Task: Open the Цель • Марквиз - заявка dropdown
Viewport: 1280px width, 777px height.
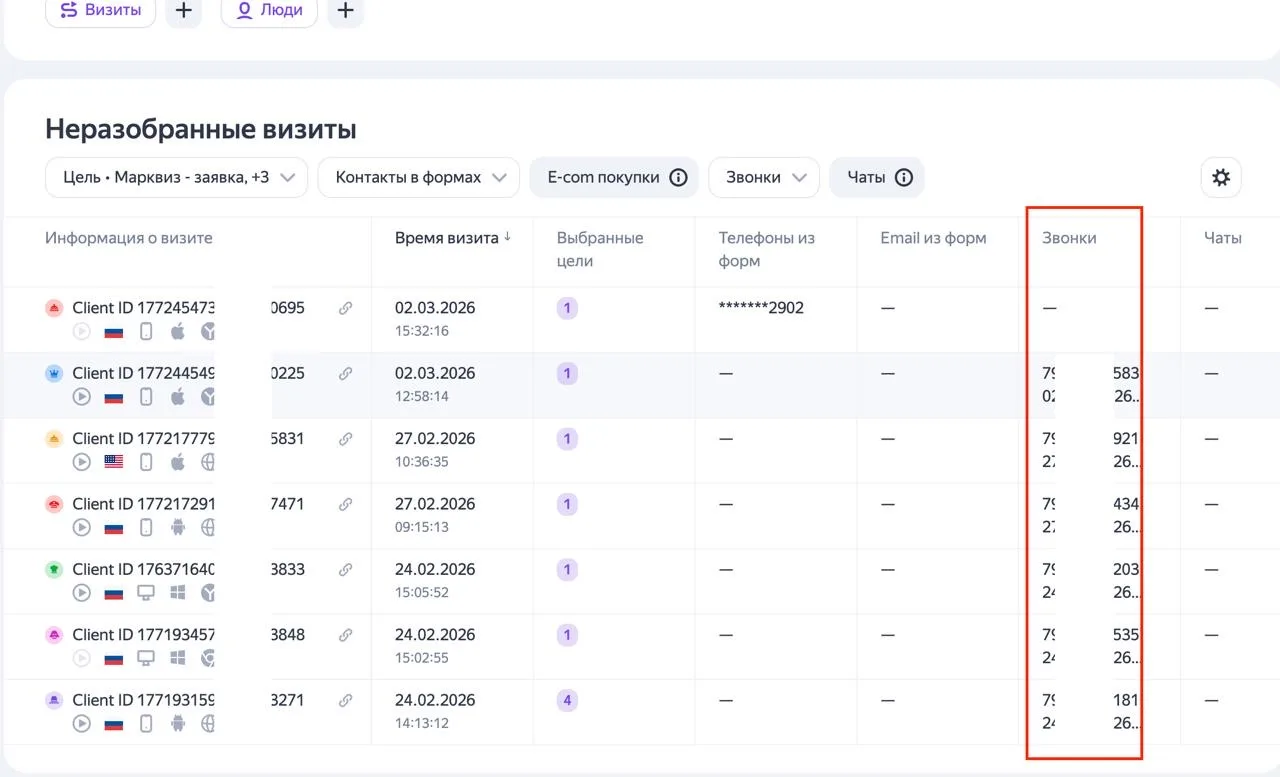Action: [176, 178]
